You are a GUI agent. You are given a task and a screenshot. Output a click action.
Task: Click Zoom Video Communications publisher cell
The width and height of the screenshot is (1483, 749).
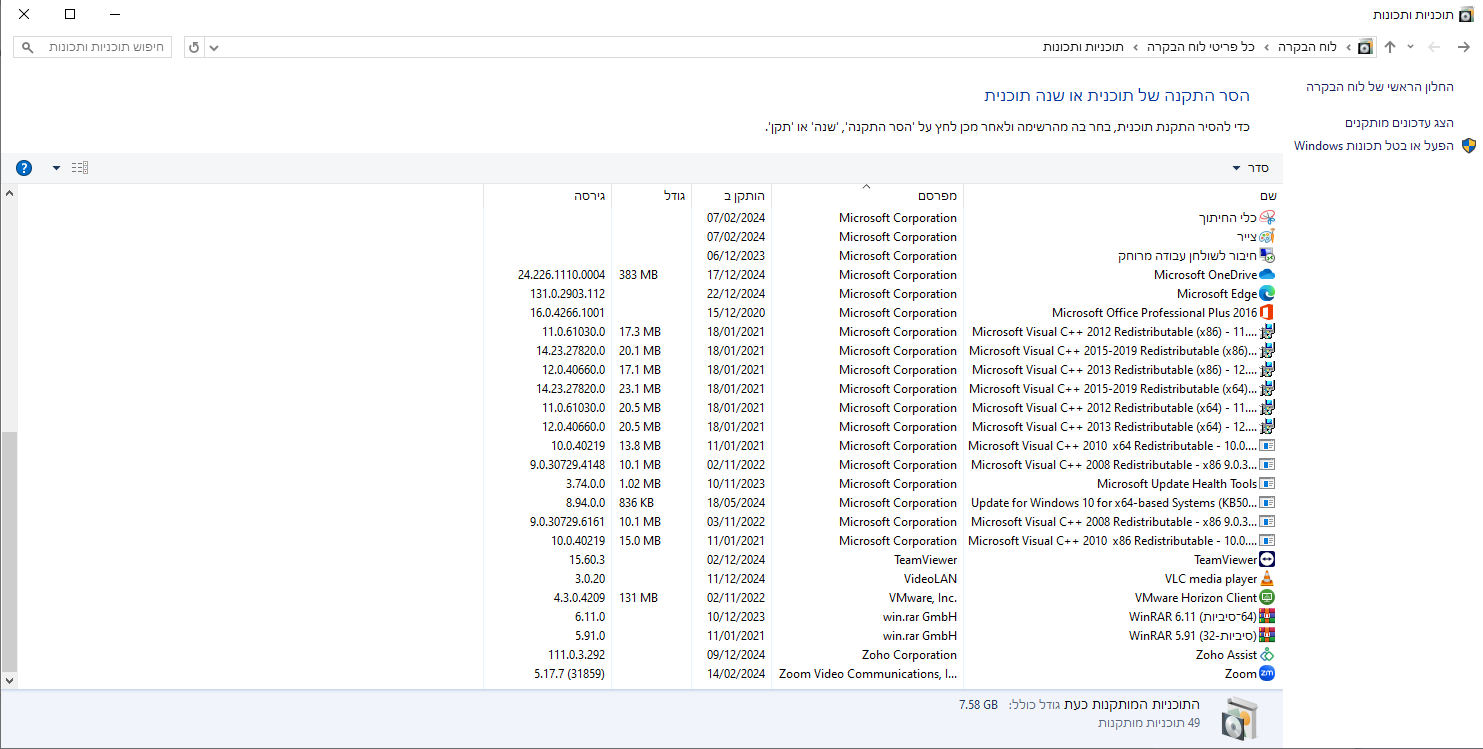(868, 674)
